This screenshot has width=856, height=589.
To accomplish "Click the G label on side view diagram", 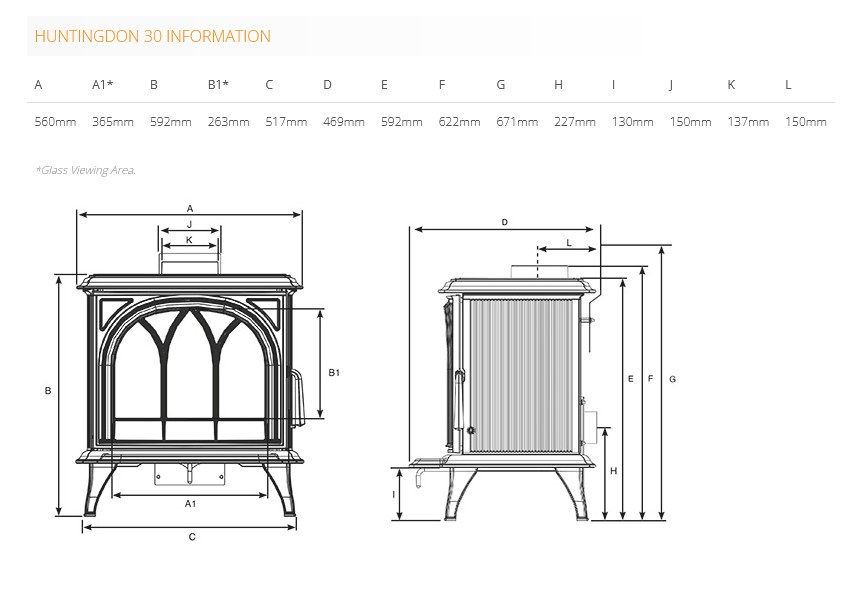I will (x=673, y=380).
